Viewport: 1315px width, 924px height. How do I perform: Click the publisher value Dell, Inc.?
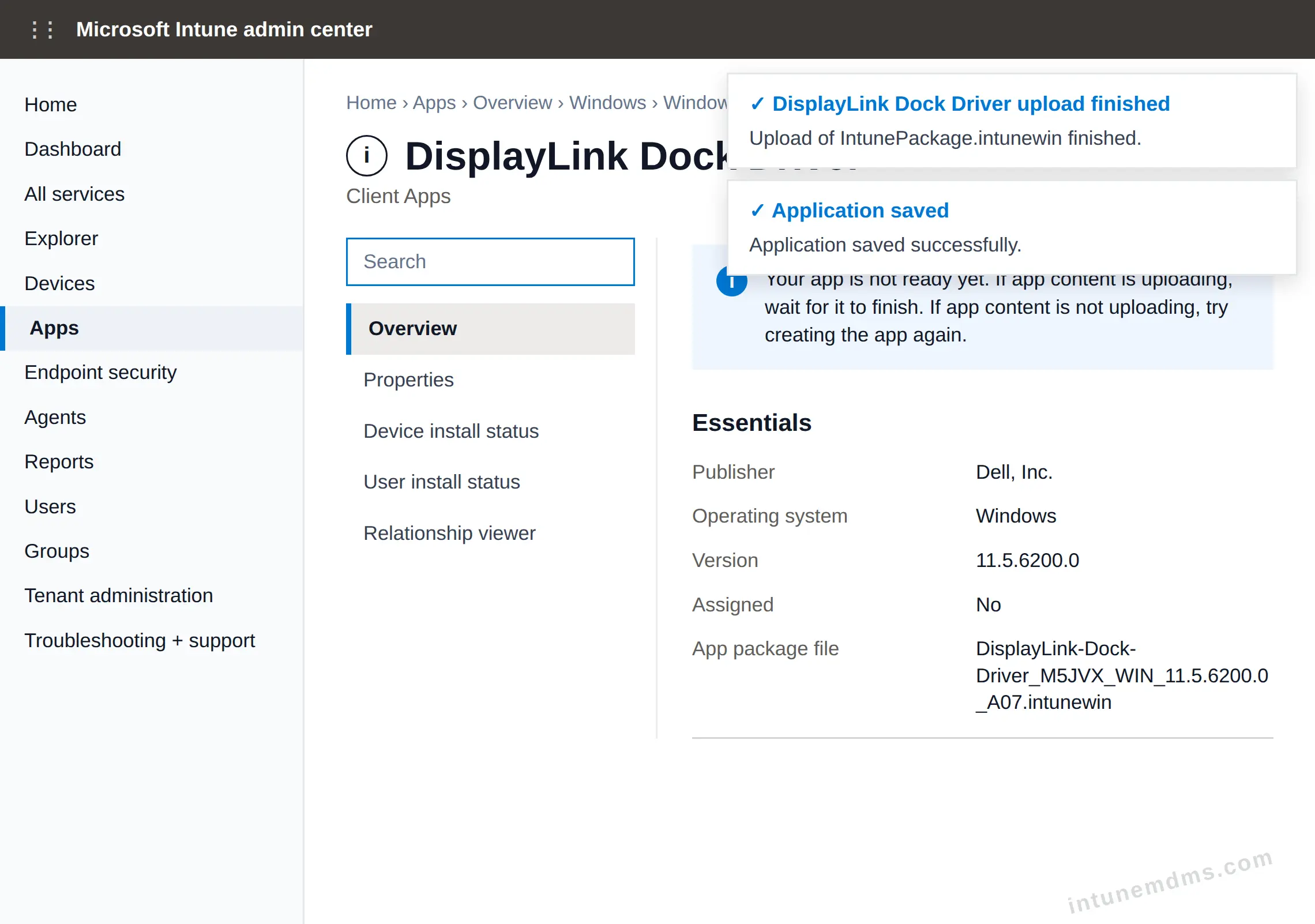pos(1014,472)
